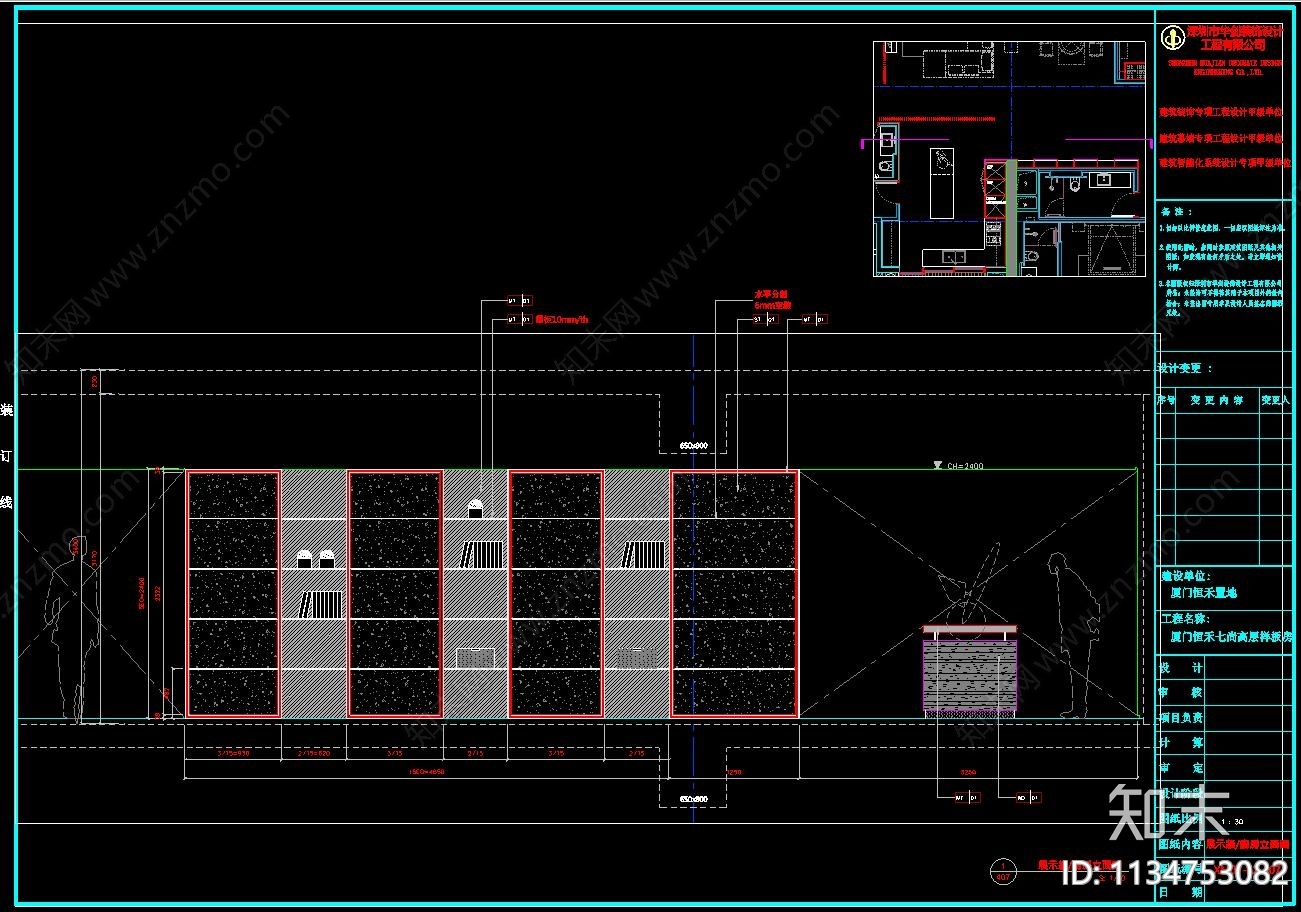The height and width of the screenshot is (912, 1301).
Task: Click the left material tag under the side cabinet
Action: [966, 798]
